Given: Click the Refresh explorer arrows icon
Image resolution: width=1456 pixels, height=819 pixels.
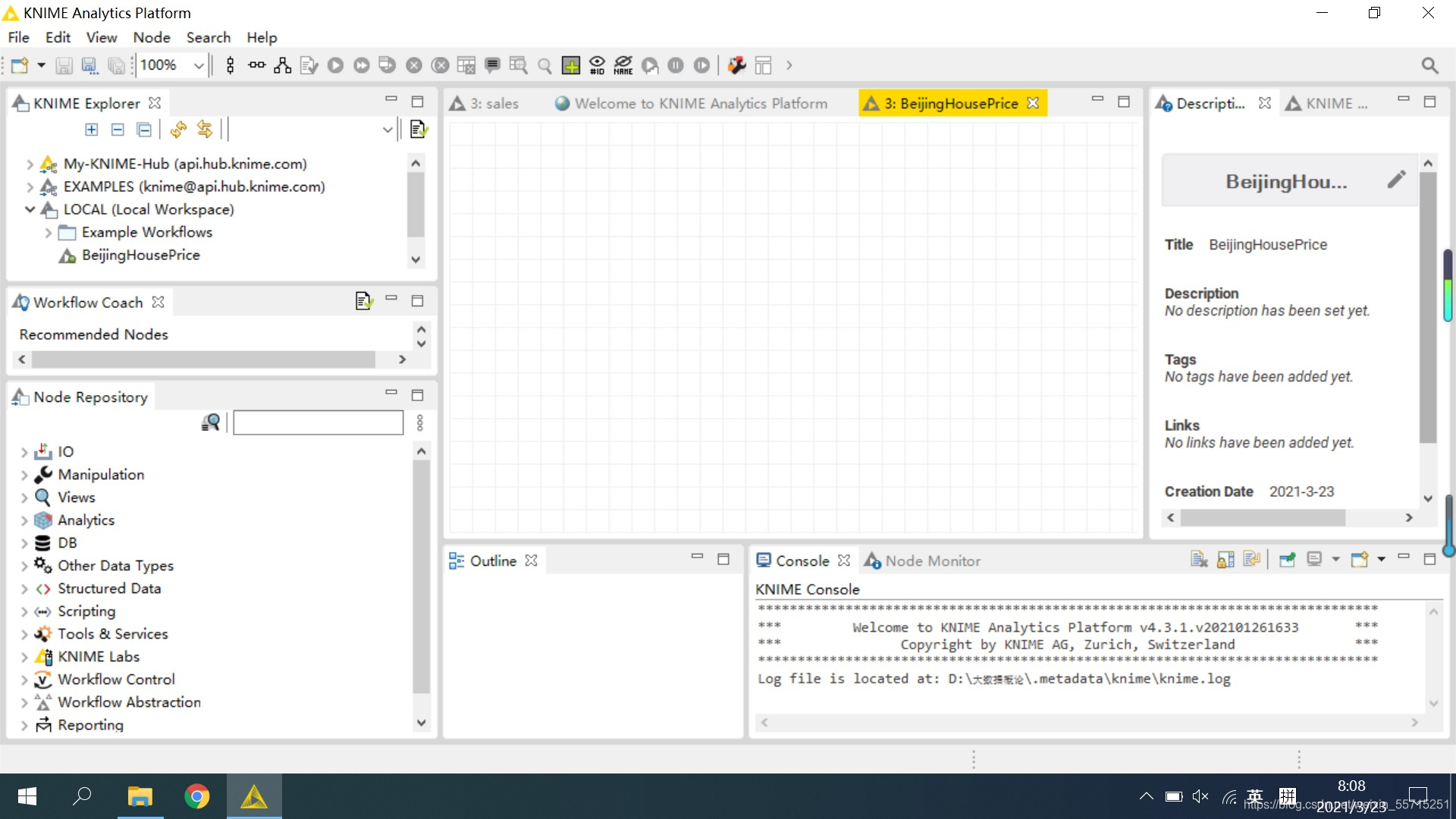Looking at the screenshot, I should pyautogui.click(x=179, y=130).
